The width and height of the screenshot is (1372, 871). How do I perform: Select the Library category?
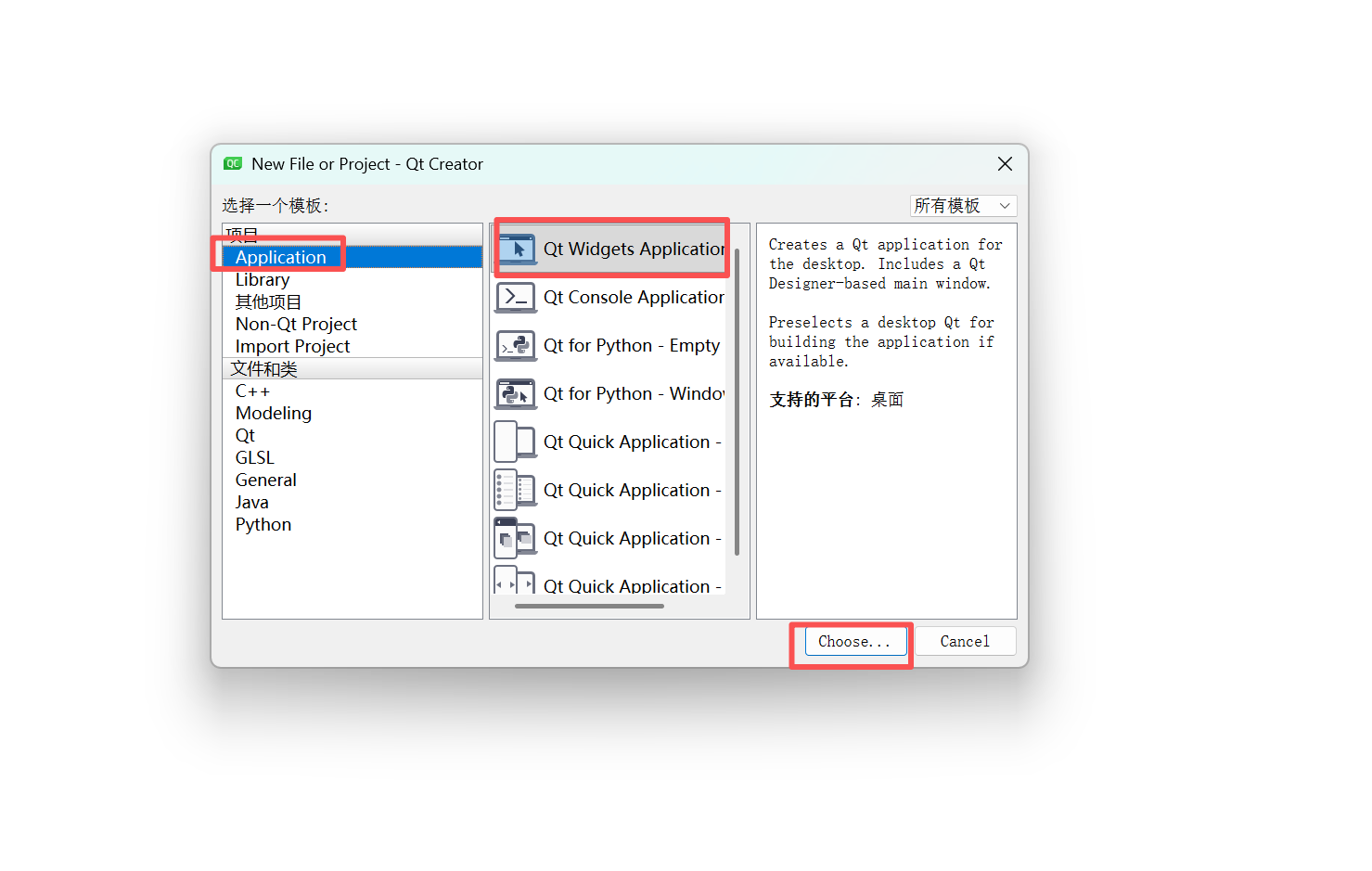pyautogui.click(x=353, y=279)
